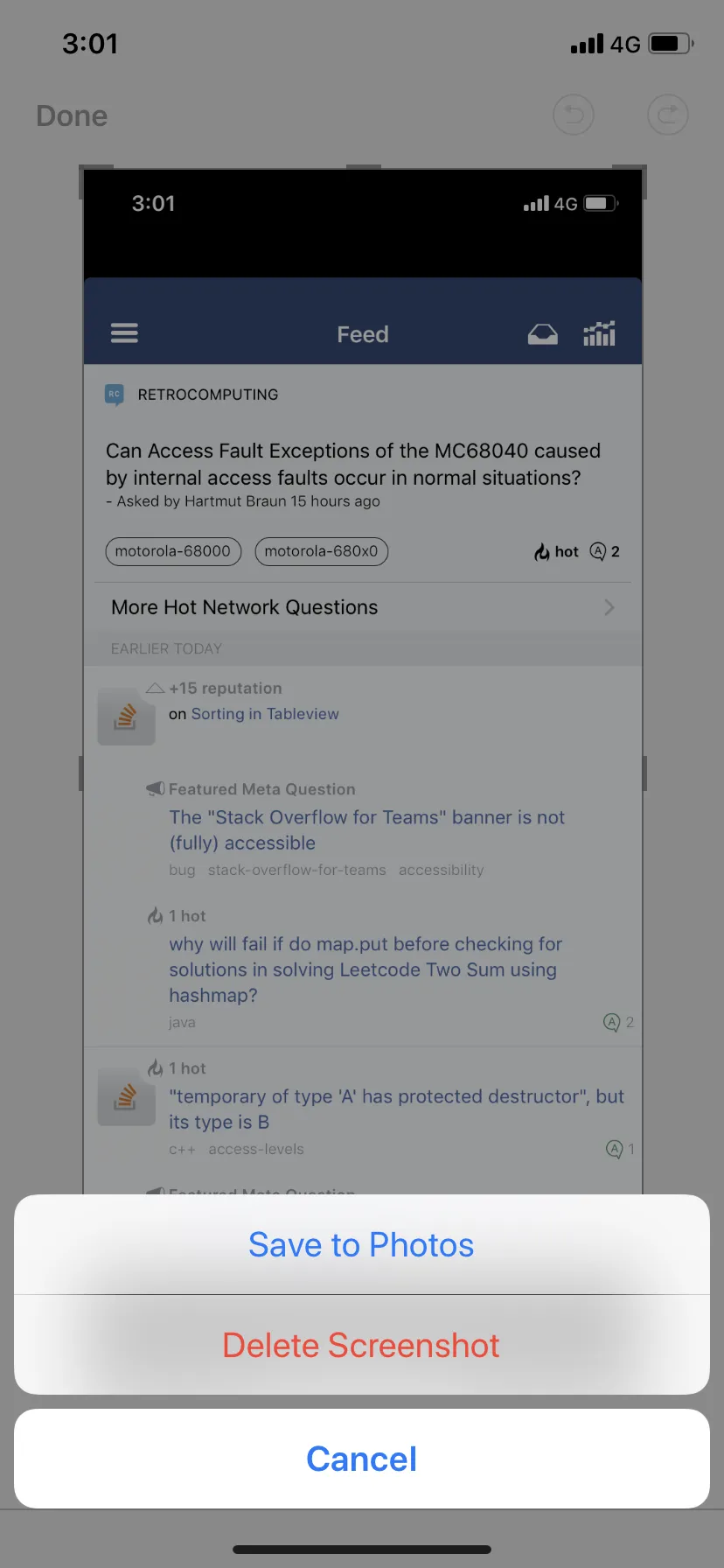The height and width of the screenshot is (1568, 724).
Task: Open the hamburger menu in Feed
Action: 124,333
